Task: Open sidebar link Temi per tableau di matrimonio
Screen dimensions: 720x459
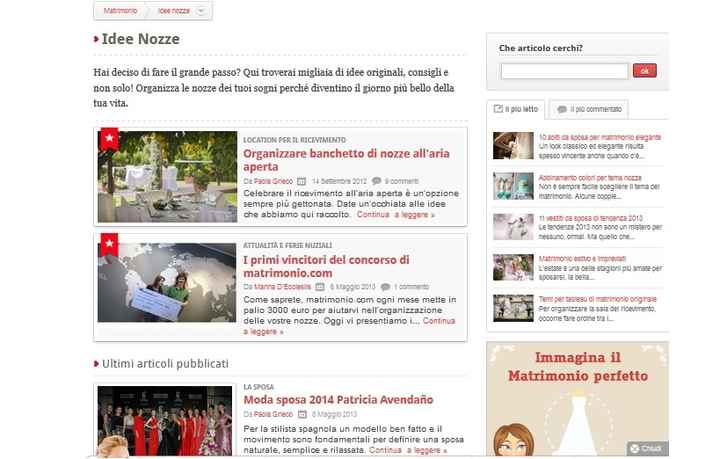Action: (x=597, y=299)
